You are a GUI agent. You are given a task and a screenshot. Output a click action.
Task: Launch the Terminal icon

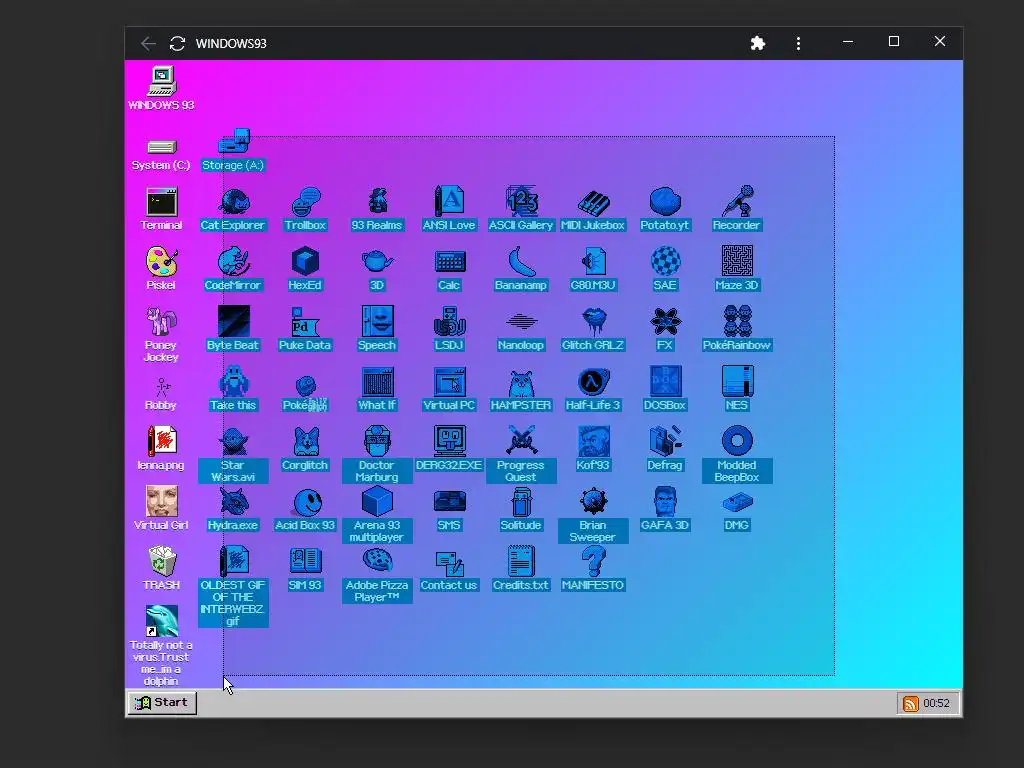coord(161,202)
